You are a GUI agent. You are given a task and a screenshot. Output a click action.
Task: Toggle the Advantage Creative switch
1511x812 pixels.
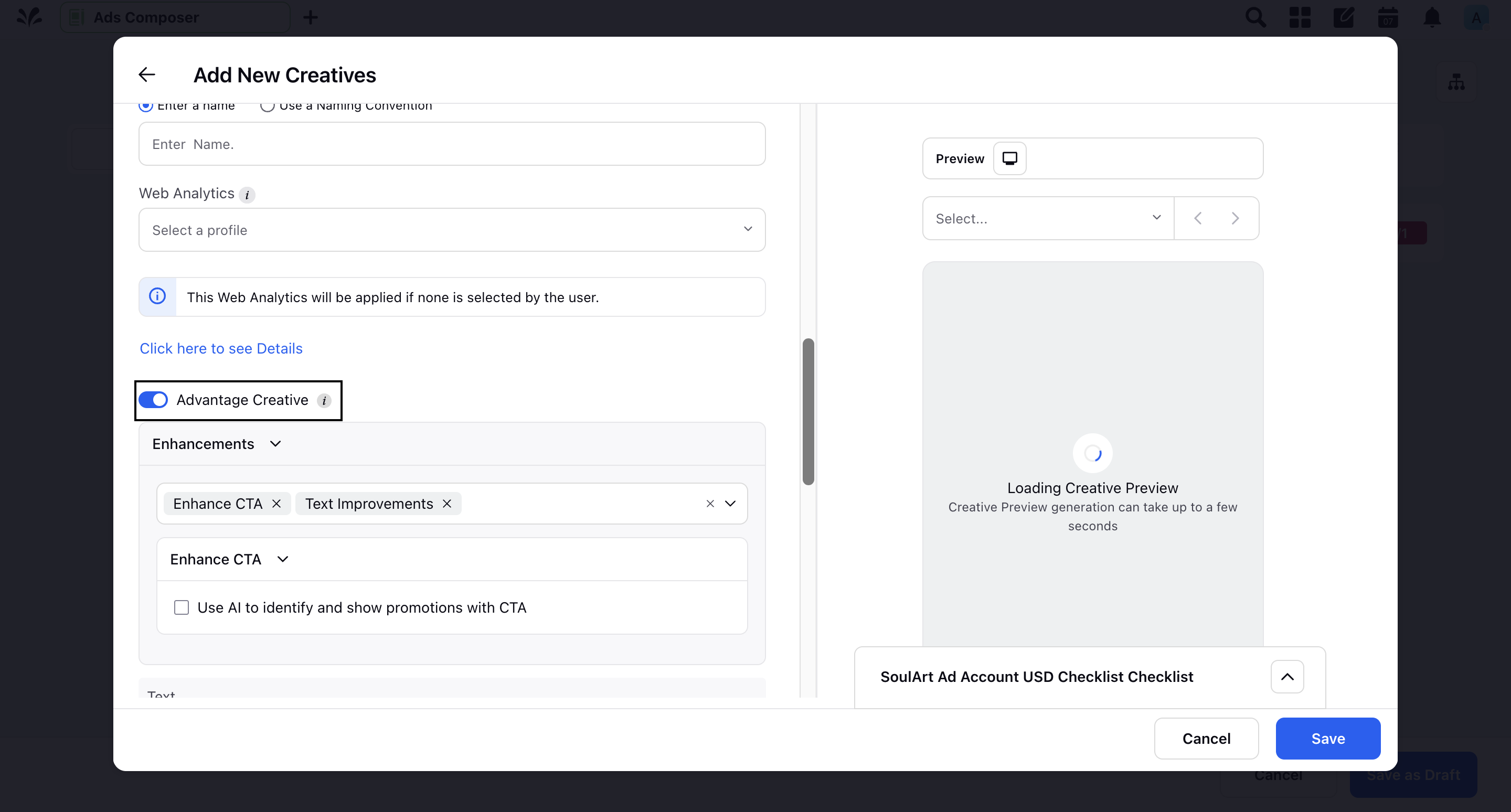click(x=153, y=400)
